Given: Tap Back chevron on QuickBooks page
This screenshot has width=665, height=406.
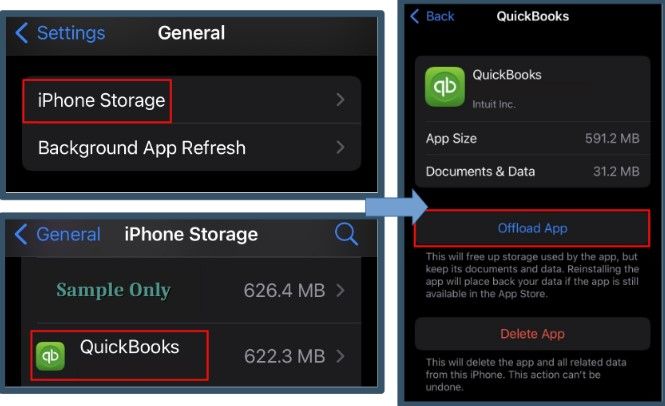Looking at the screenshot, I should tap(415, 17).
